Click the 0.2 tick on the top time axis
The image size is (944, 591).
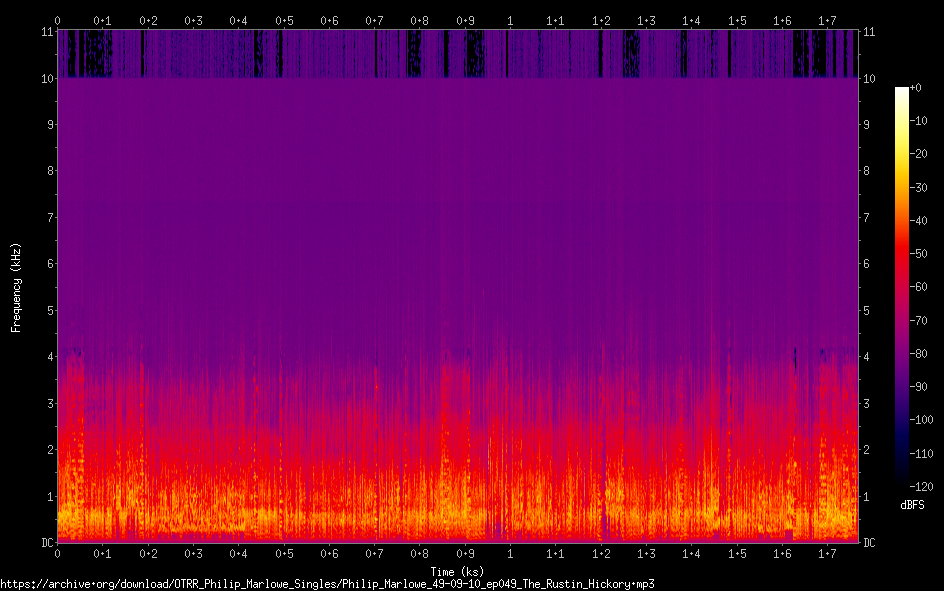[x=148, y=20]
